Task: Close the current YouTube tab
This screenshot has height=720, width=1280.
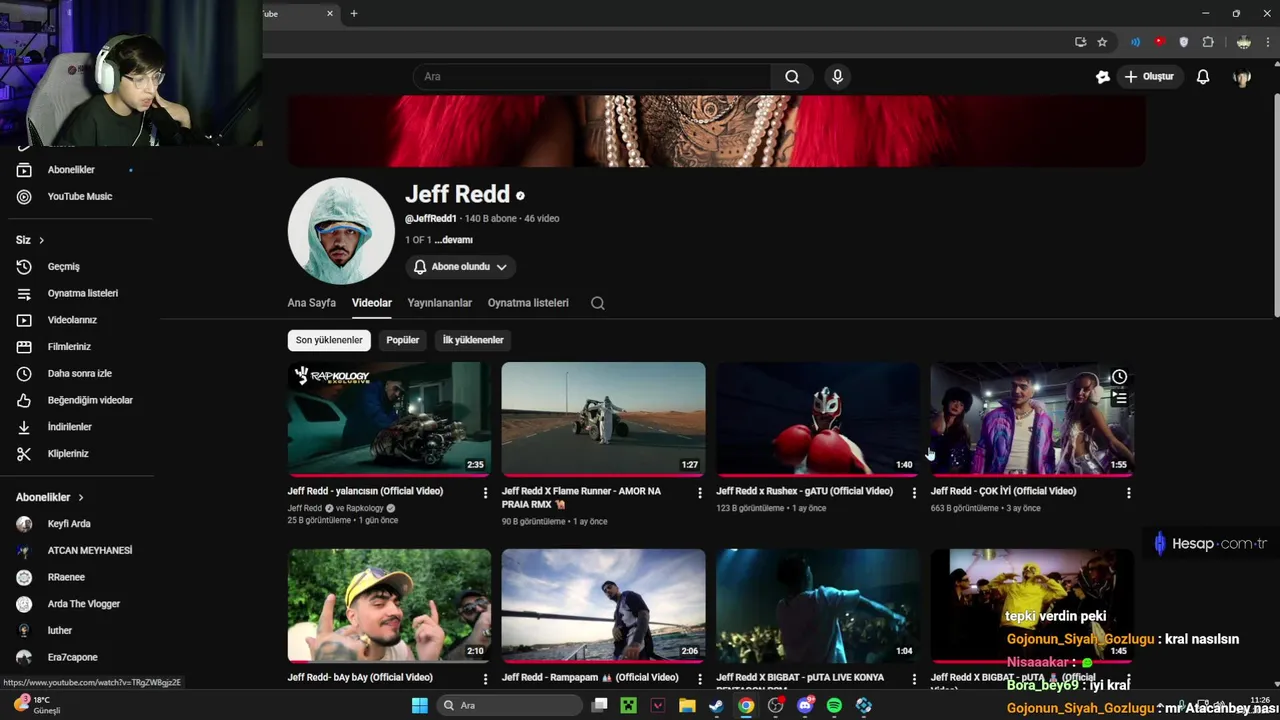Action: point(330,13)
